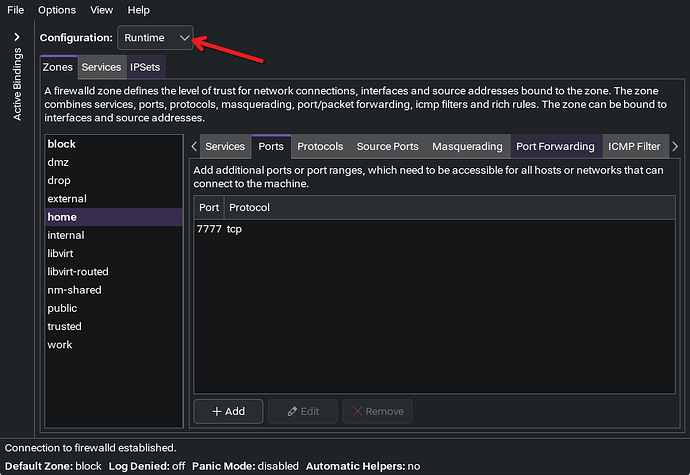Open the Source Ports tab
This screenshot has height=475, width=690.
387,146
